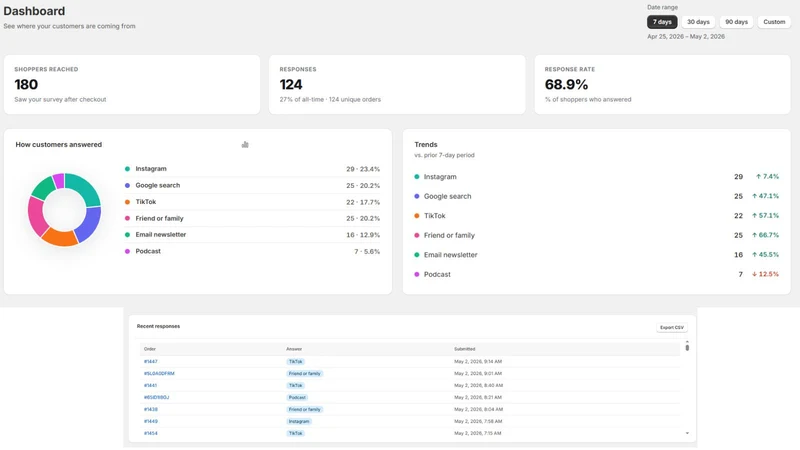Click the Instagram dot in Trends panel
Viewport: 800px width, 450px height.
417,177
